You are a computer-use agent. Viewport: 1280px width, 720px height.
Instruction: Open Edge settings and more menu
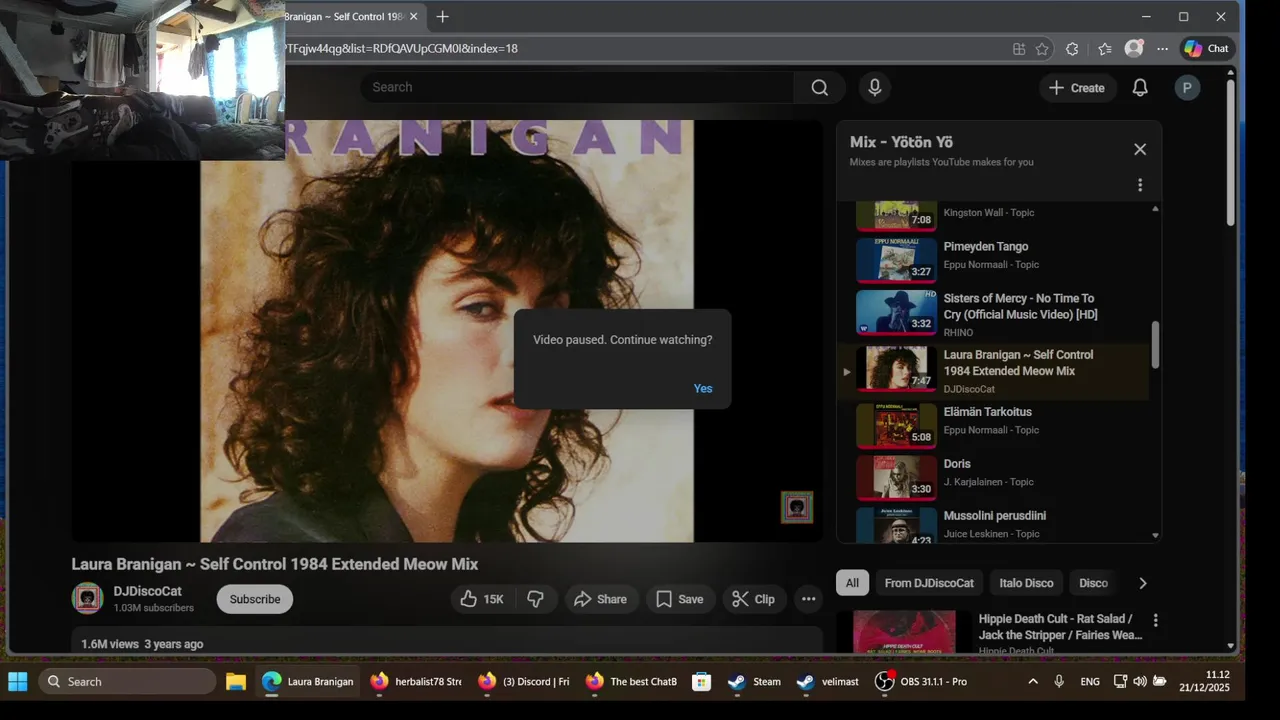(x=1162, y=48)
